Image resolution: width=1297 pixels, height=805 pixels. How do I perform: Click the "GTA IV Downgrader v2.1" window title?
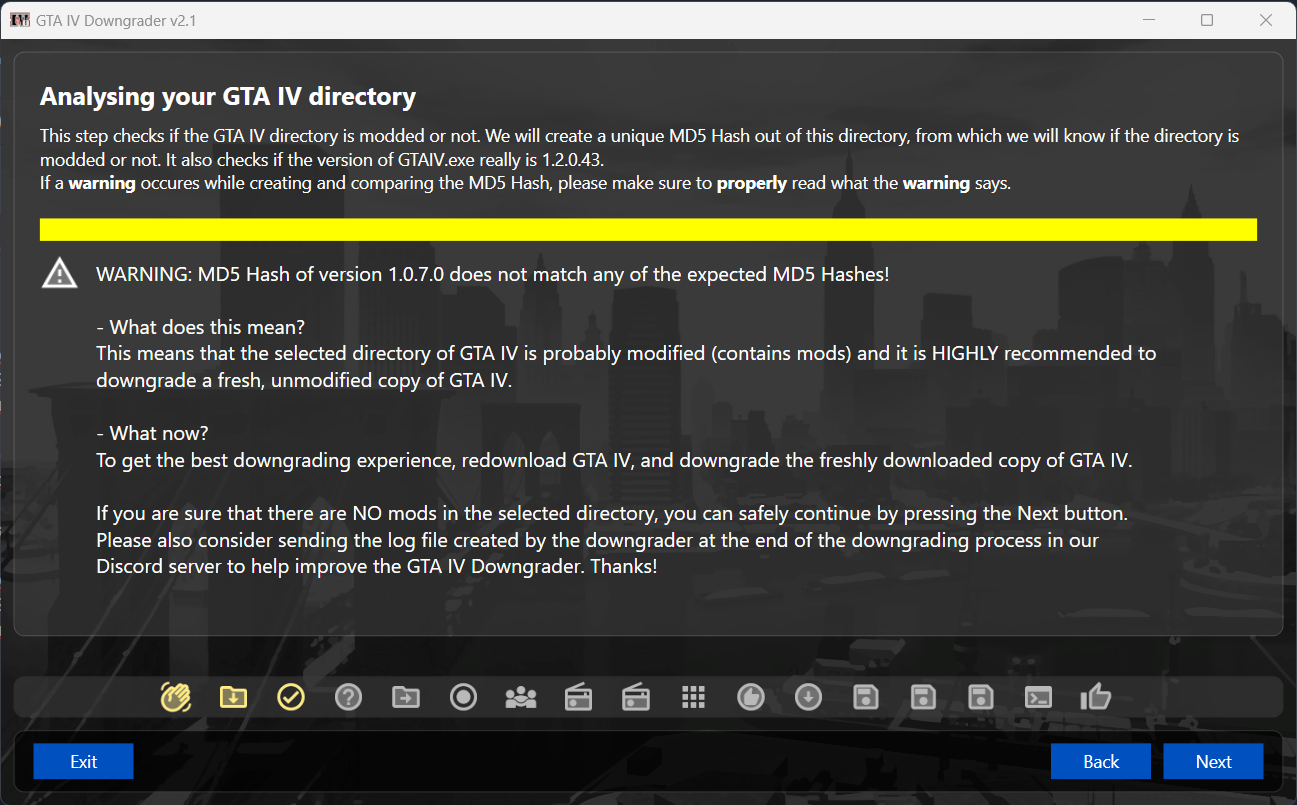click(x=116, y=20)
